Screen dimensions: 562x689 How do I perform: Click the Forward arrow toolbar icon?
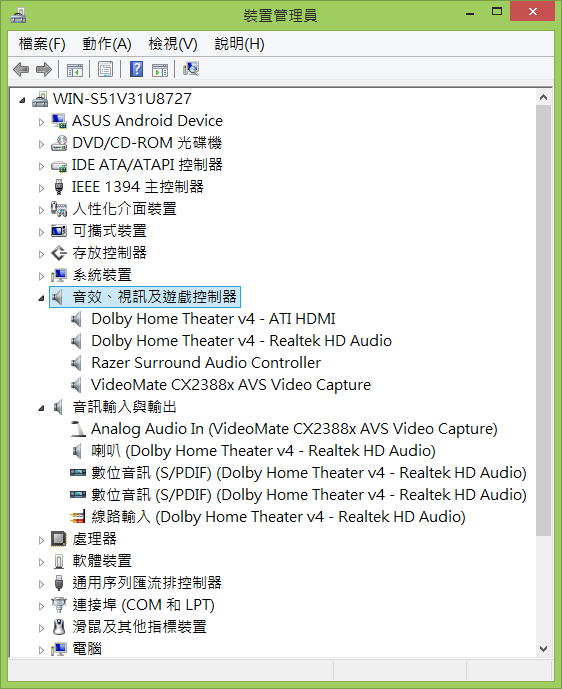click(x=44, y=69)
